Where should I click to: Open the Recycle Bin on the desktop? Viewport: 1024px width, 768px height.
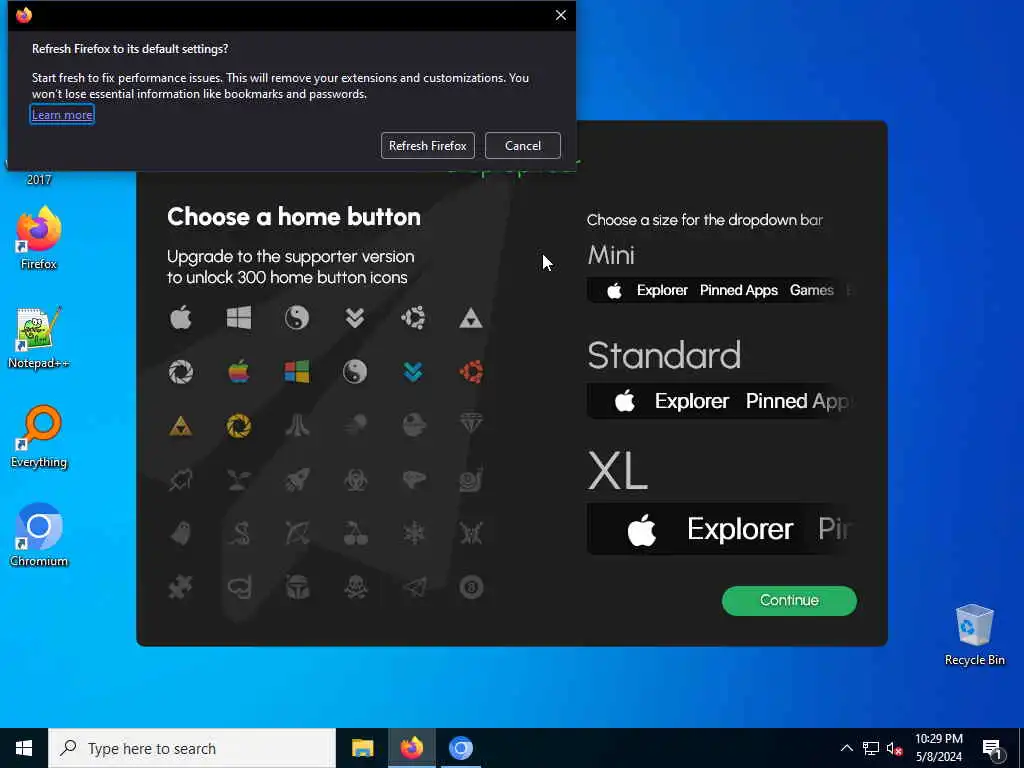974,635
